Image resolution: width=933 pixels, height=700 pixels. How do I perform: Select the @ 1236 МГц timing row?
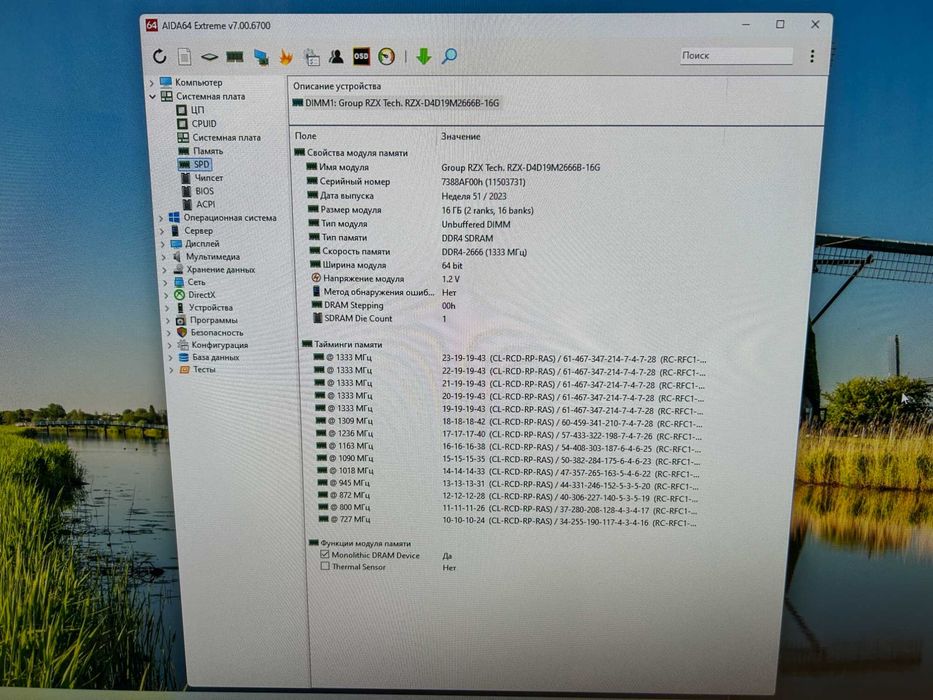pyautogui.click(x=509, y=435)
